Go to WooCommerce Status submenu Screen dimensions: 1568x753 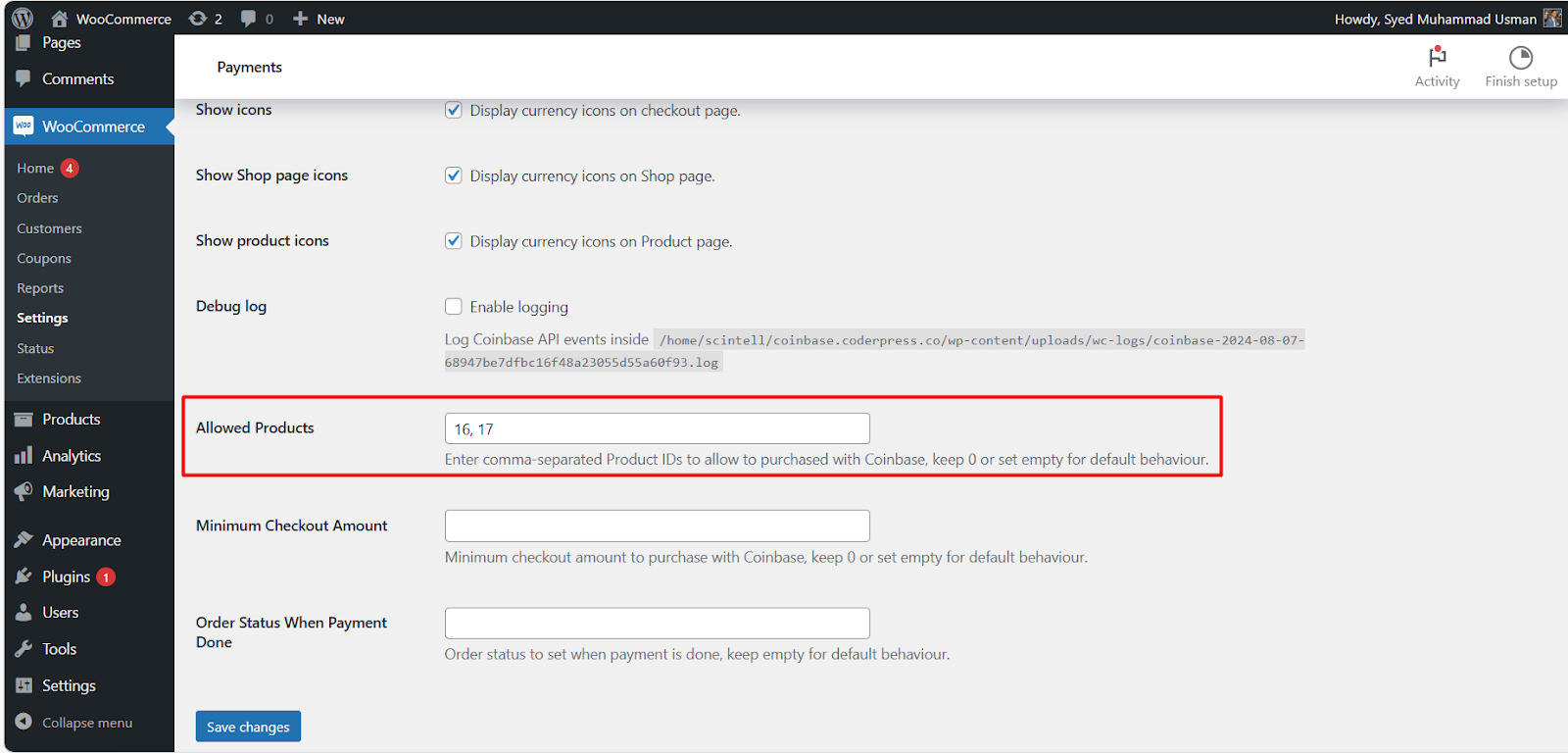(x=35, y=348)
